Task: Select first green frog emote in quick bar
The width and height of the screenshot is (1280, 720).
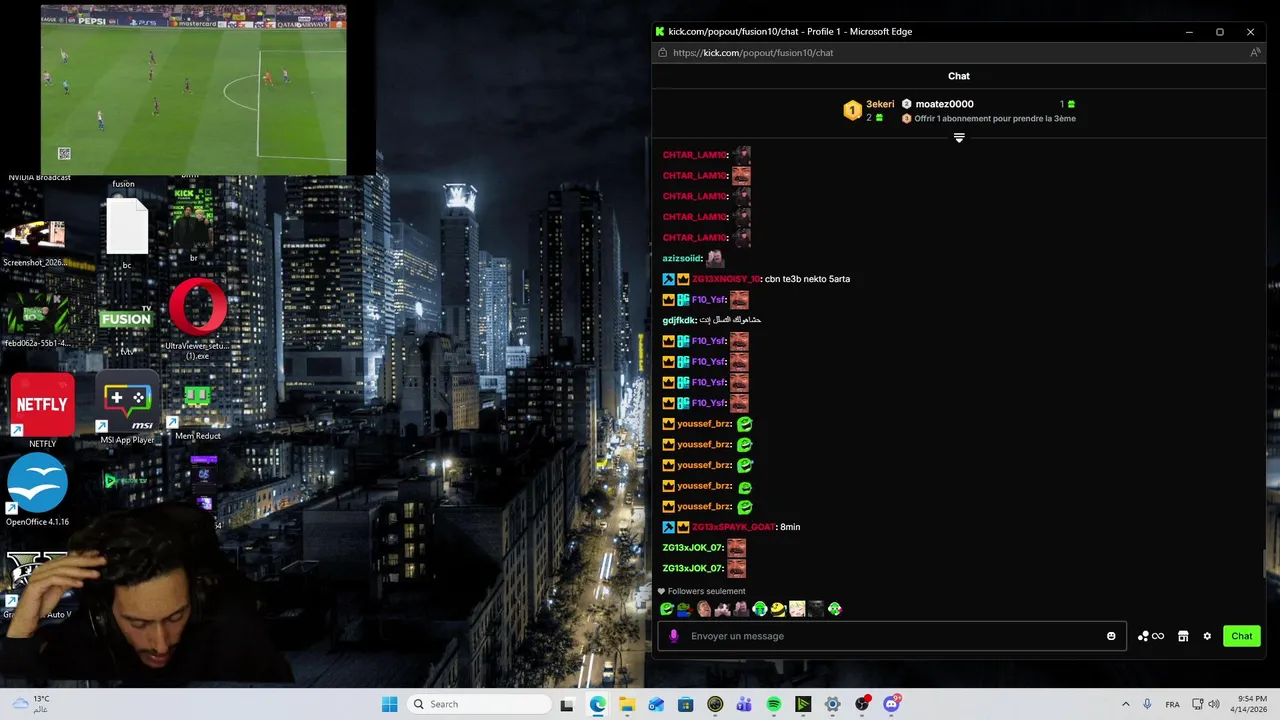Action: pos(667,609)
